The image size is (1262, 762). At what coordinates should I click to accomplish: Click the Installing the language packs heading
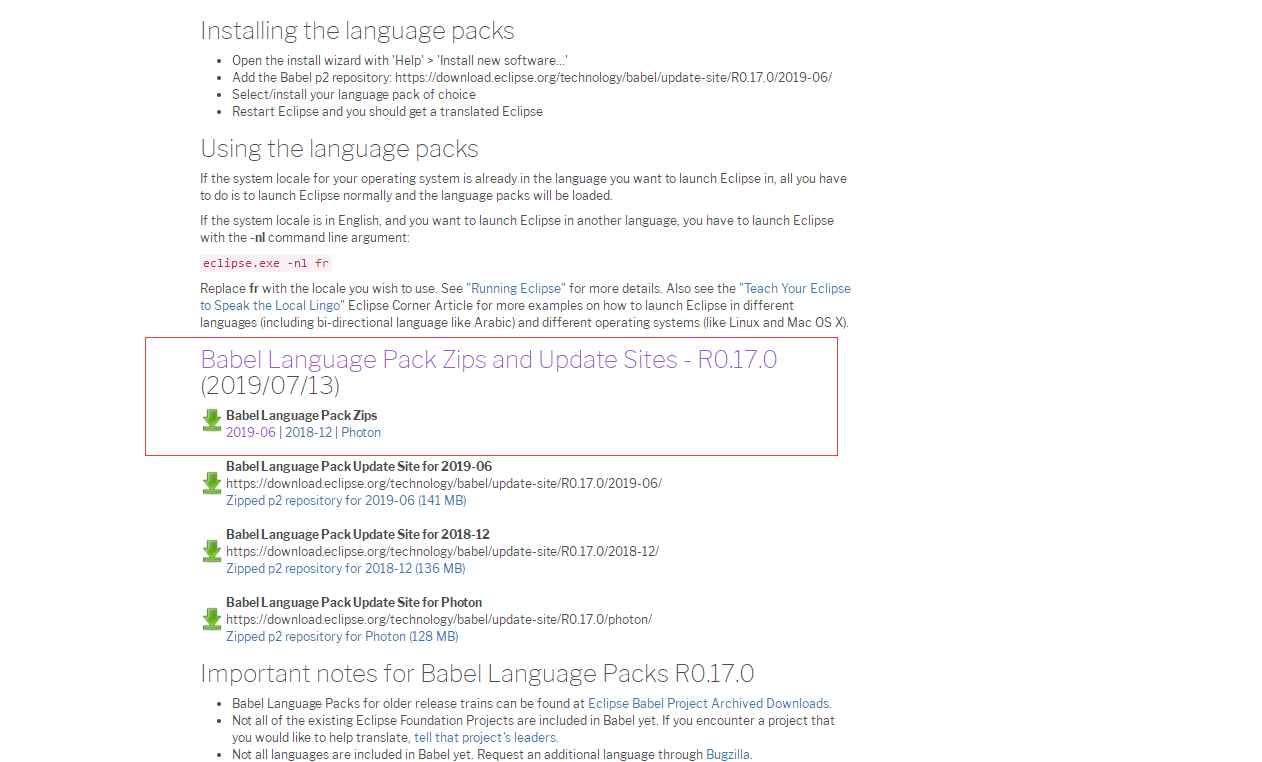pyautogui.click(x=357, y=31)
